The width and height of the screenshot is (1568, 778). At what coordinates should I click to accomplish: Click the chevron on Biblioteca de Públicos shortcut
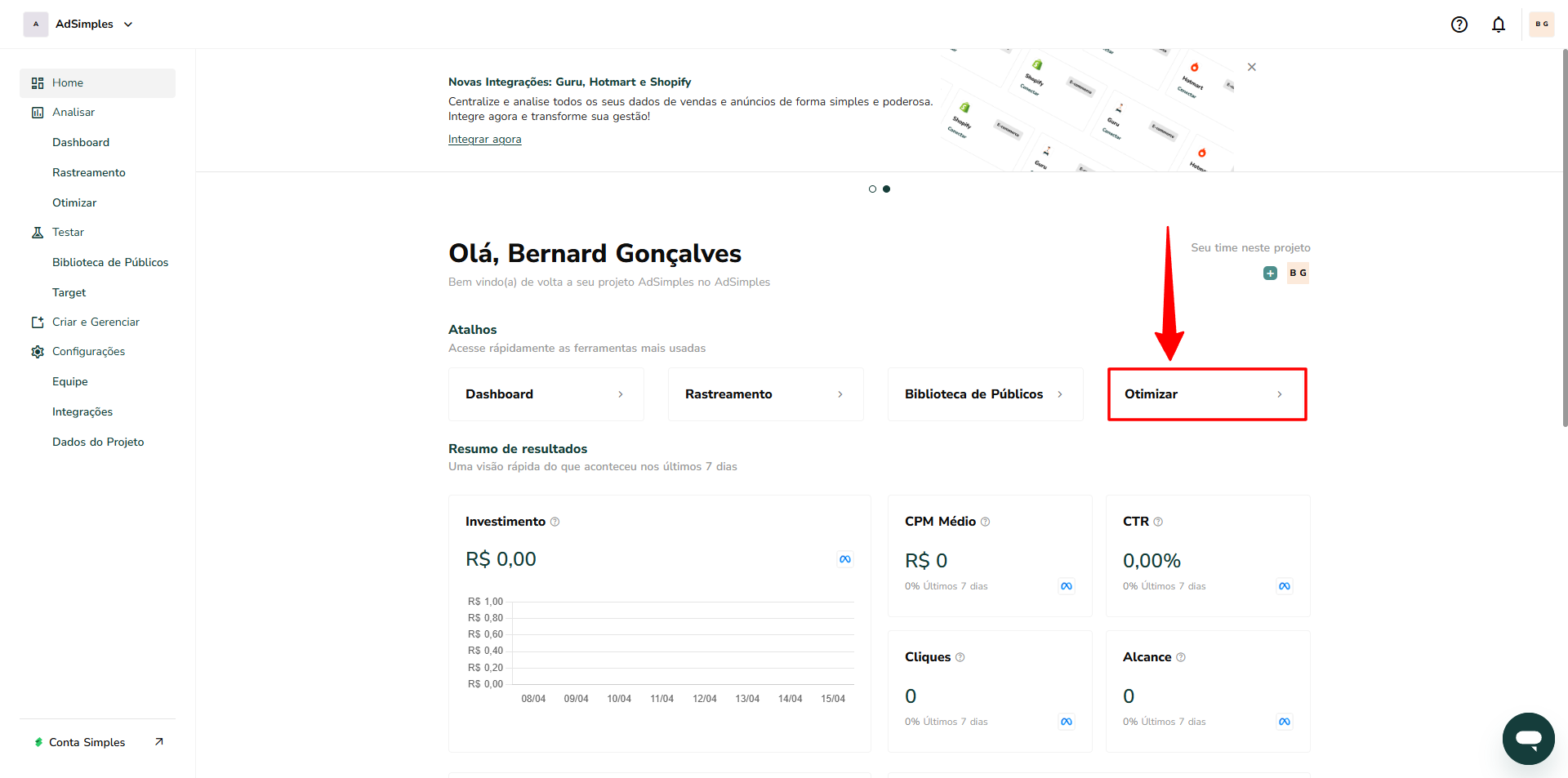1060,394
